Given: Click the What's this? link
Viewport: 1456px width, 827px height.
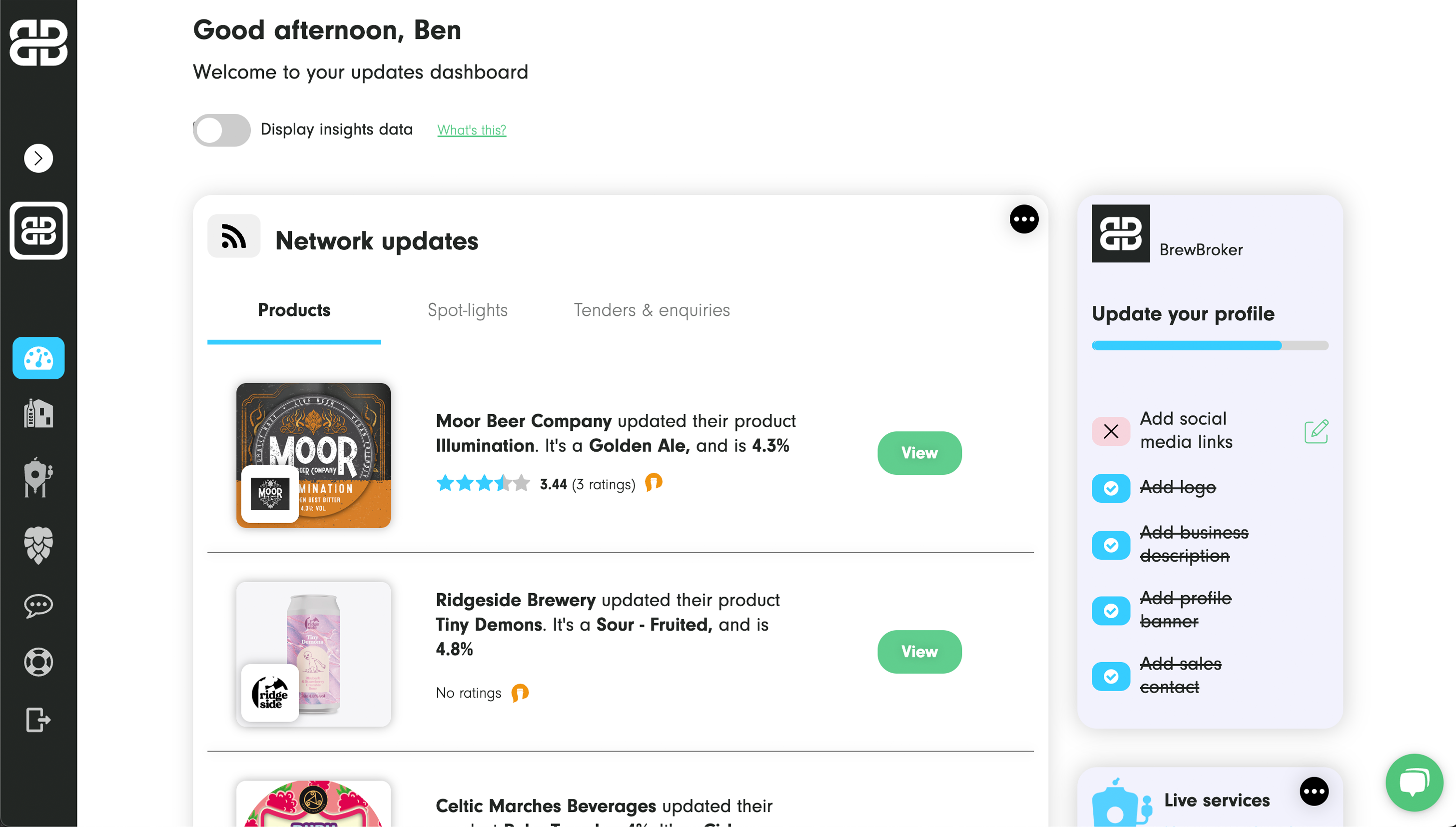Looking at the screenshot, I should (x=471, y=130).
